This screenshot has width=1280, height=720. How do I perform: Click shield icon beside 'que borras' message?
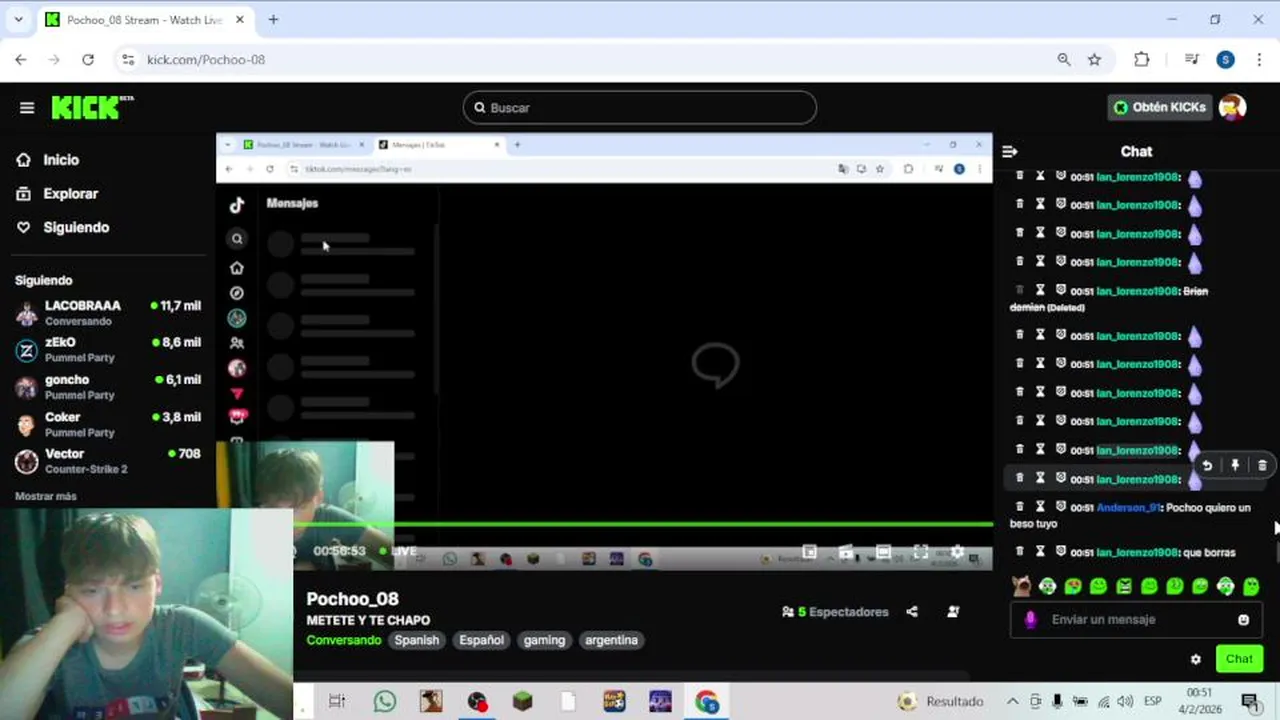1061,551
